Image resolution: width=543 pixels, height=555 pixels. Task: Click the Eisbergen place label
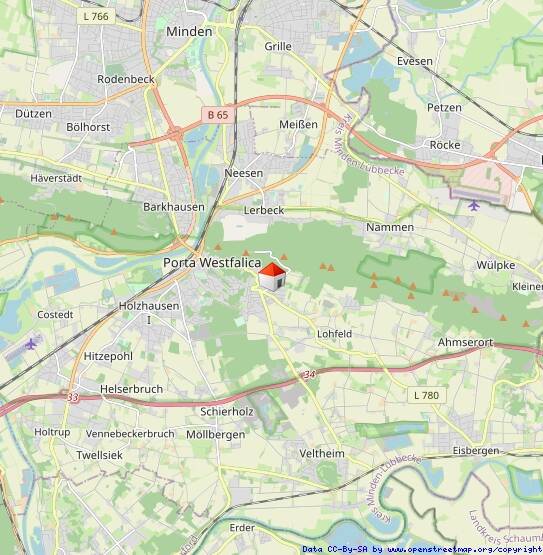point(476,451)
